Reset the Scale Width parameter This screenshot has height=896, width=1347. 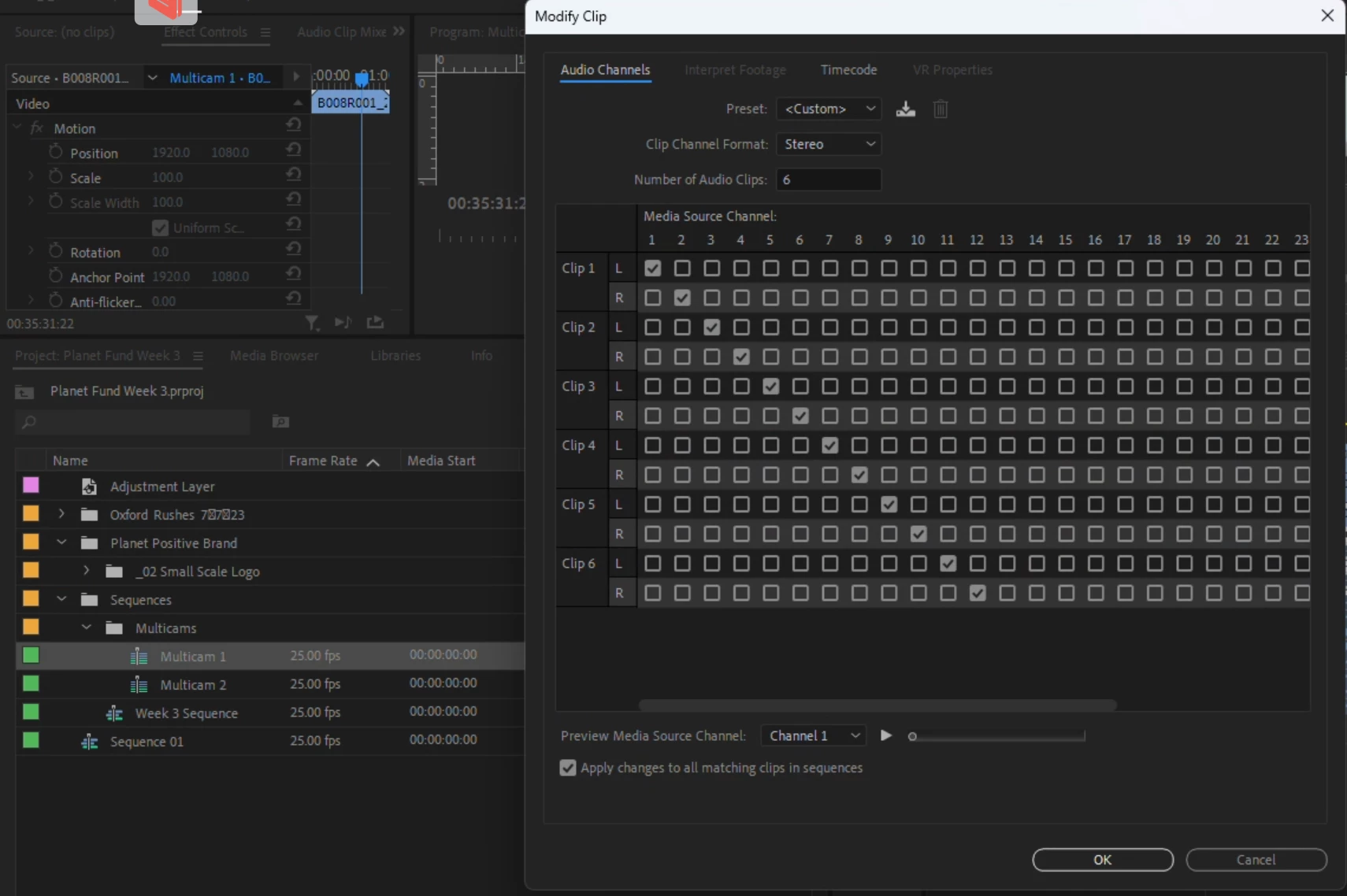(x=294, y=199)
